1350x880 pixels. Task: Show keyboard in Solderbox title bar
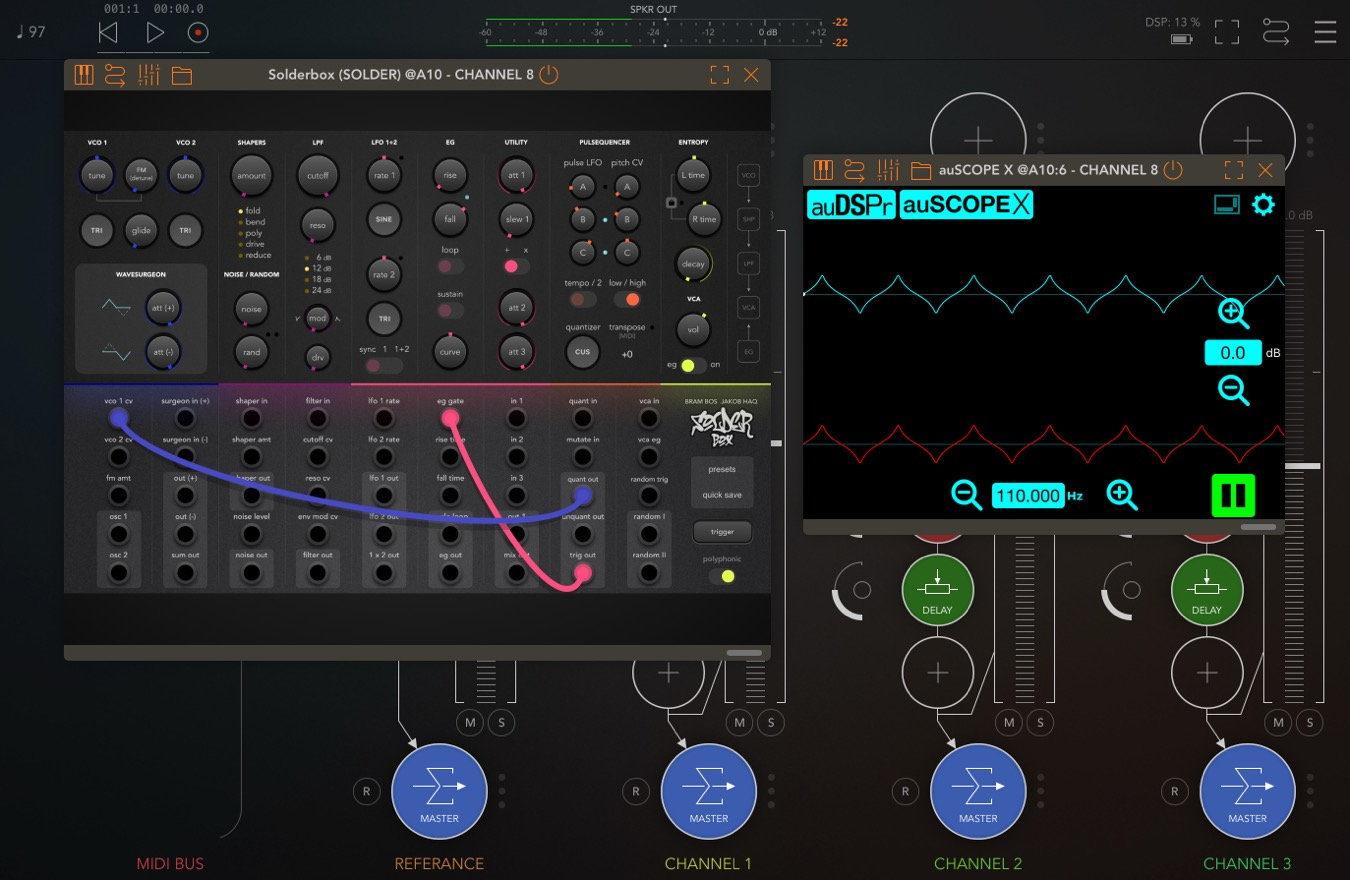click(84, 75)
